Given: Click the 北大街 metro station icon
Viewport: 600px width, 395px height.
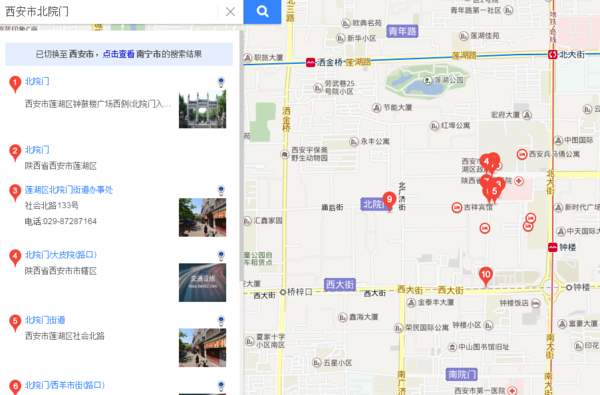Looking at the screenshot, I should click(552, 55).
